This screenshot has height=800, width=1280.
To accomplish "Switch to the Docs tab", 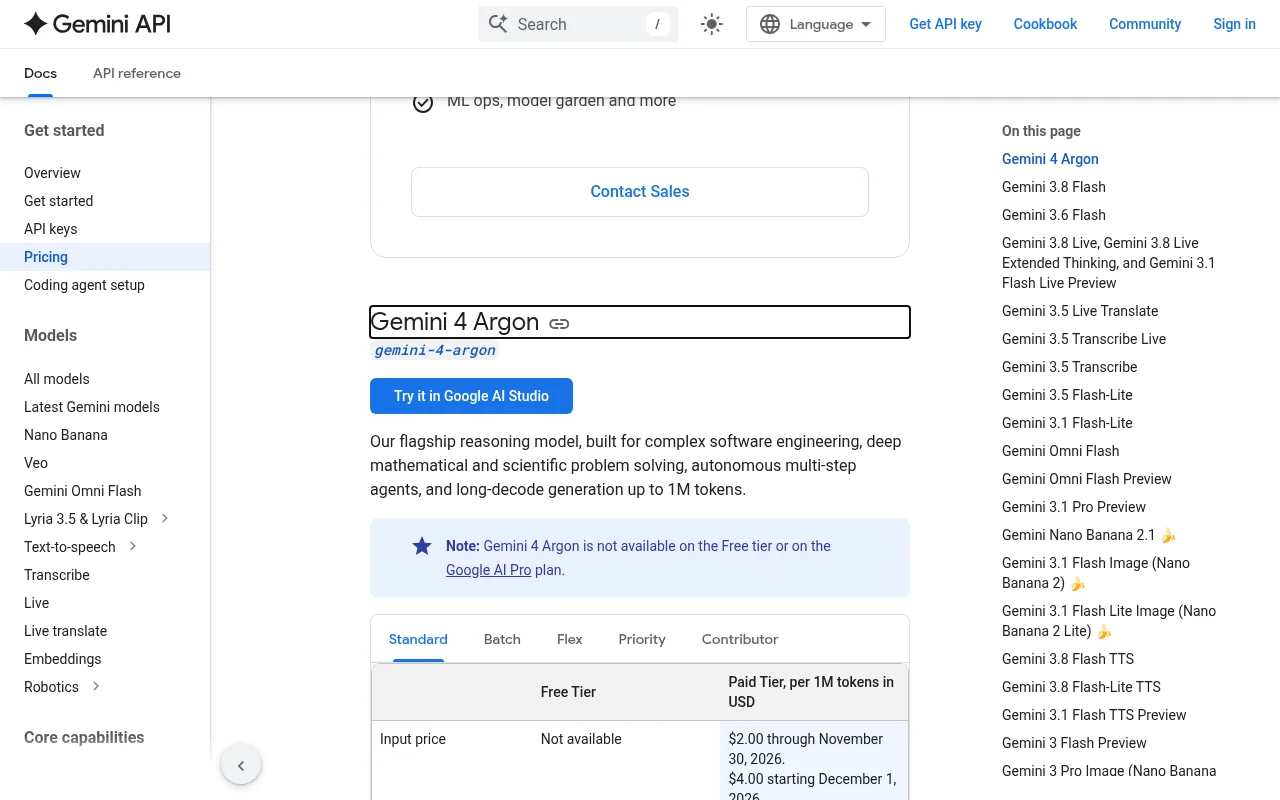I will pos(40,73).
